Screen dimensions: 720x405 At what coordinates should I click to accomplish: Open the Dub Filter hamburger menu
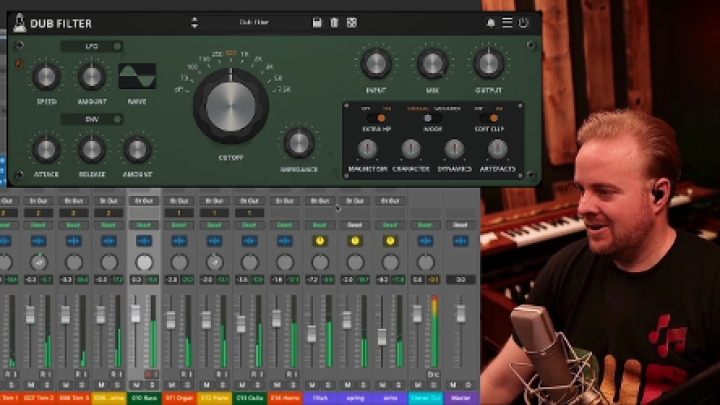[507, 22]
